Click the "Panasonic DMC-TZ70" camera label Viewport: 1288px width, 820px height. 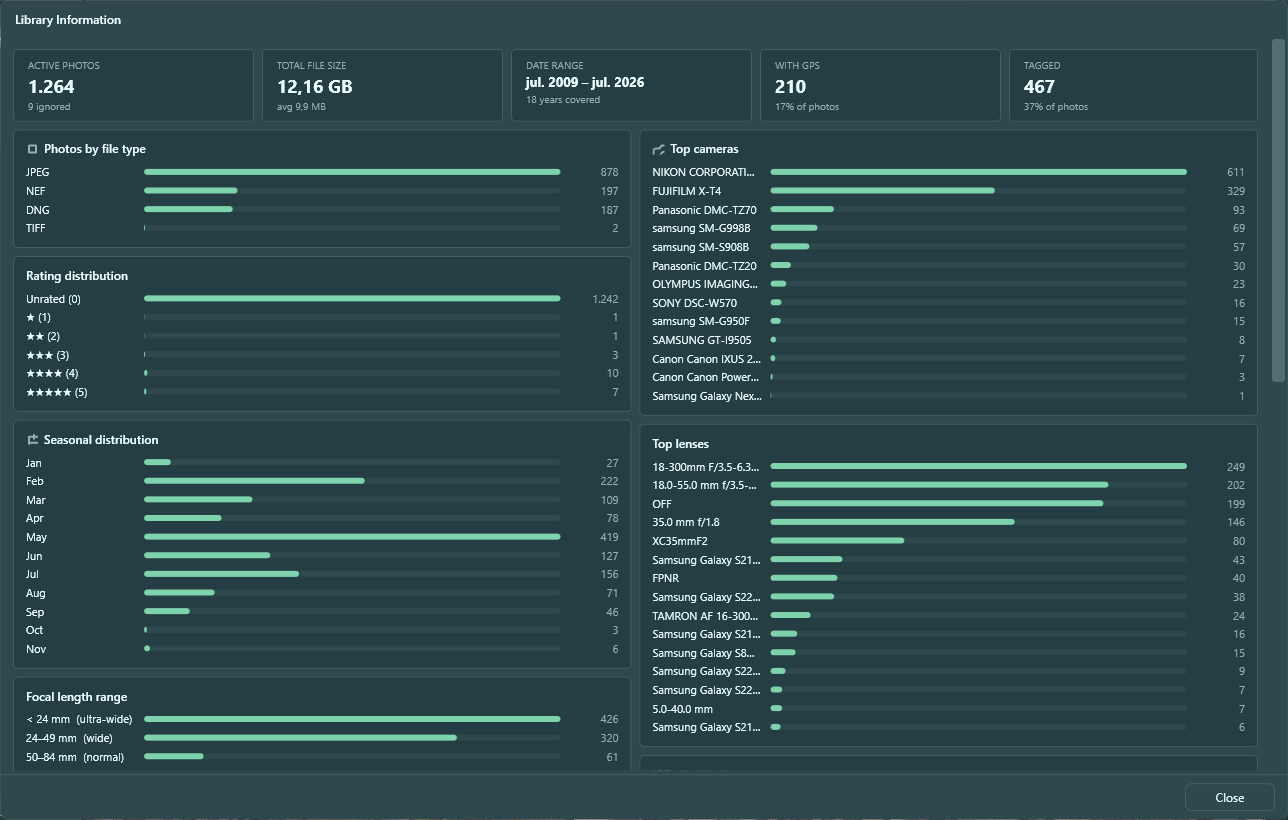coord(704,210)
